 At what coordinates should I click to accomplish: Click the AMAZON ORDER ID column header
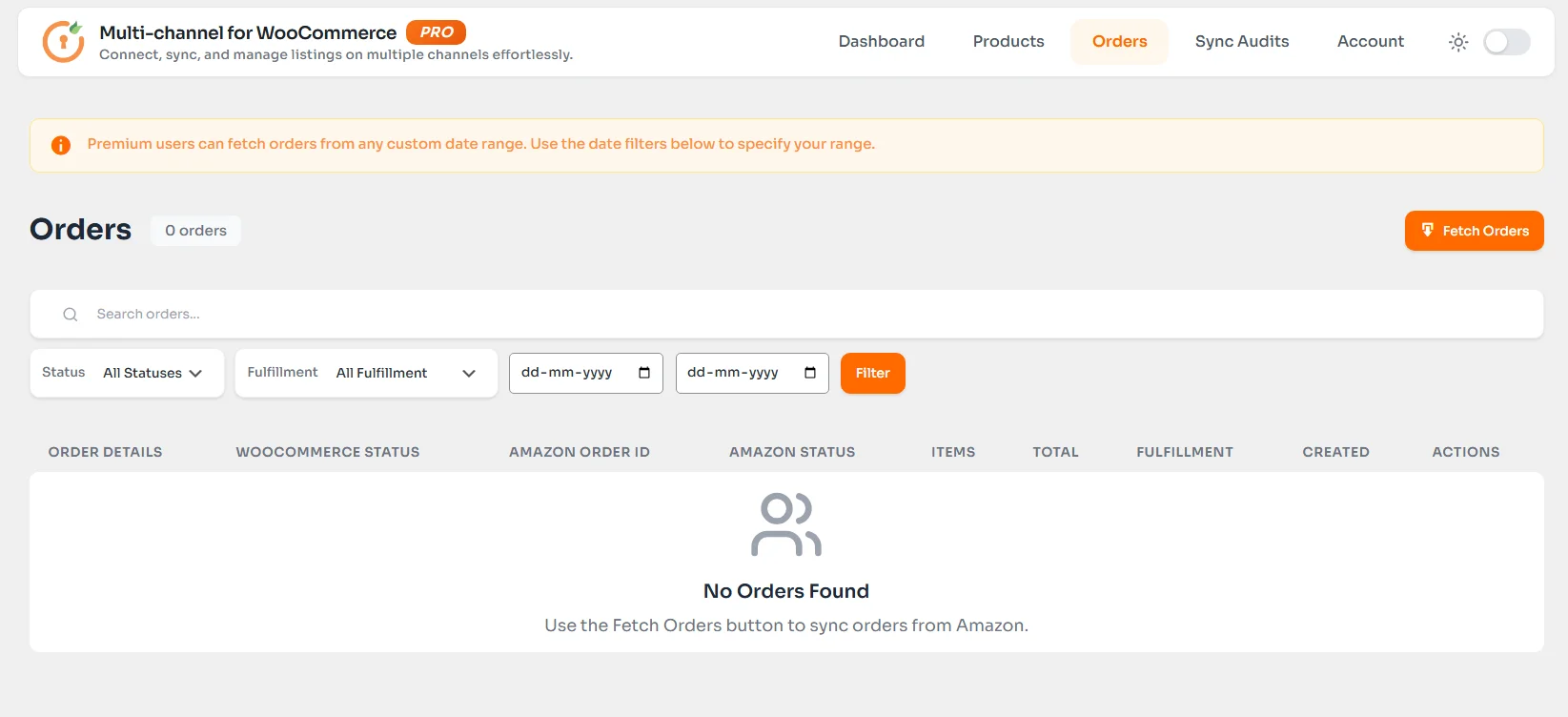[x=580, y=452]
